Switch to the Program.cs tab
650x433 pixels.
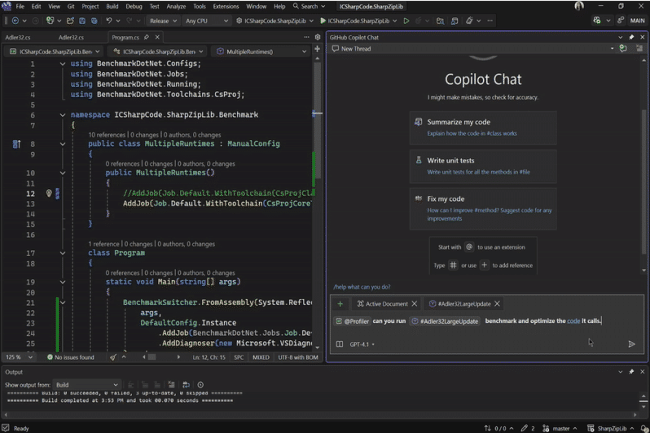tap(126, 37)
